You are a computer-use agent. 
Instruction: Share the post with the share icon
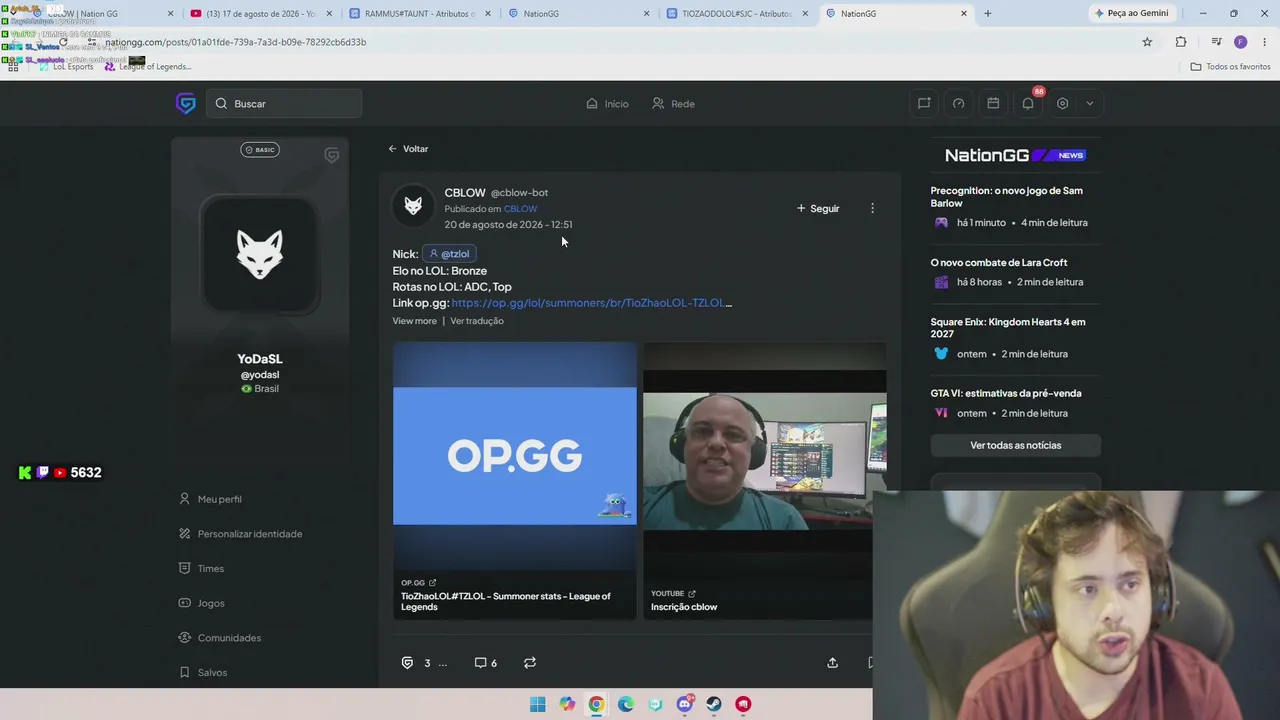tap(832, 663)
